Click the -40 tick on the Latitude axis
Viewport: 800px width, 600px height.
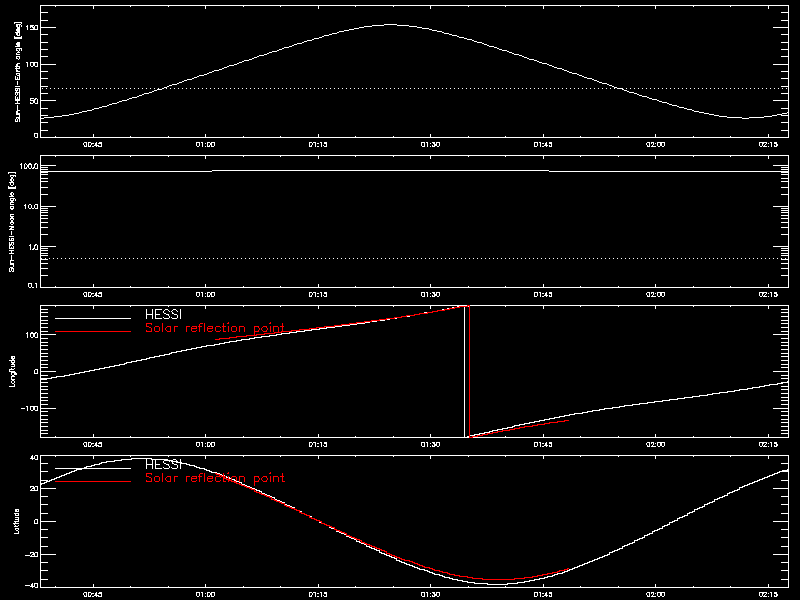32,585
